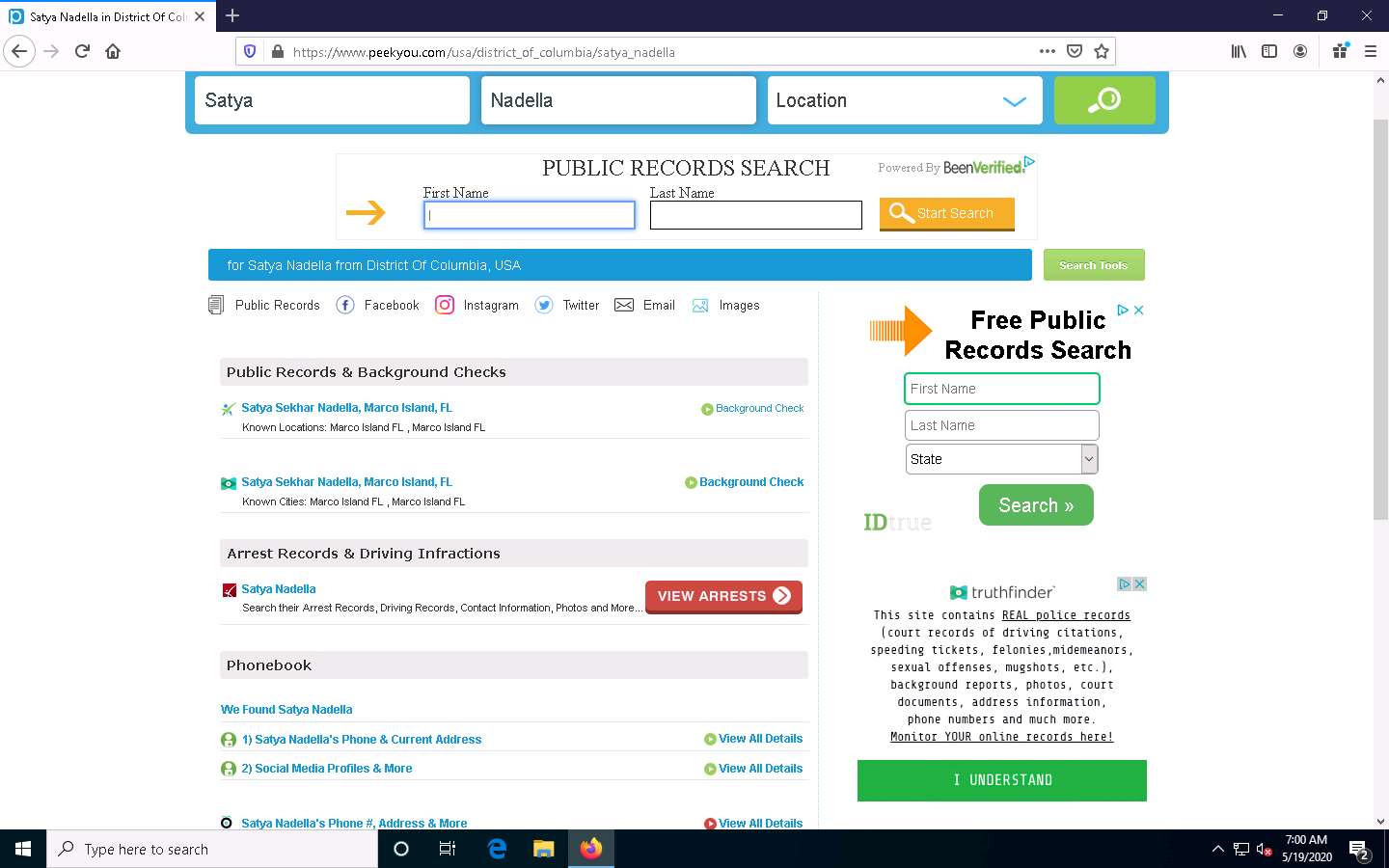
Task: Open first Satya Sekhar Nadella record link
Action: pyautogui.click(x=346, y=408)
